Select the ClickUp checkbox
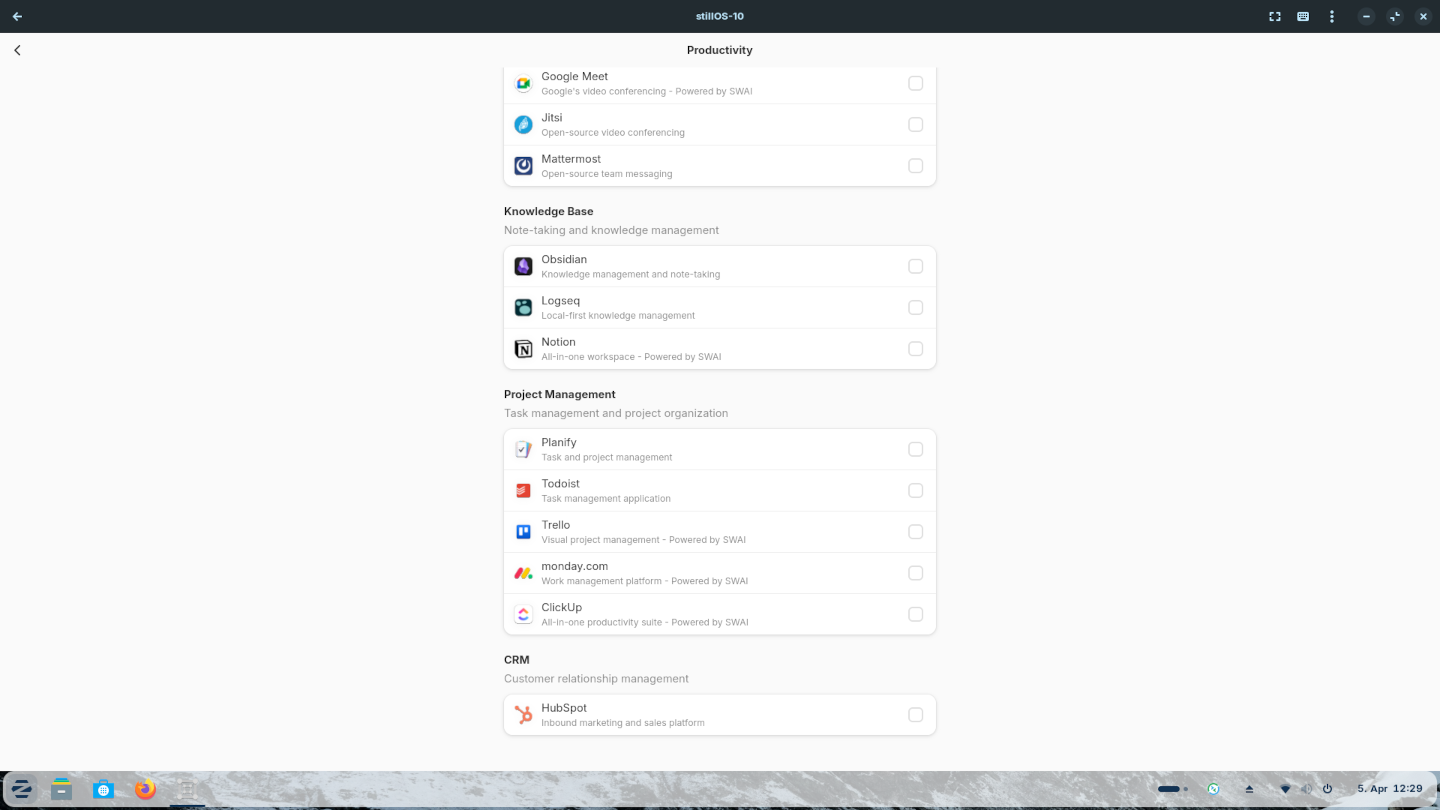 pyautogui.click(x=915, y=614)
